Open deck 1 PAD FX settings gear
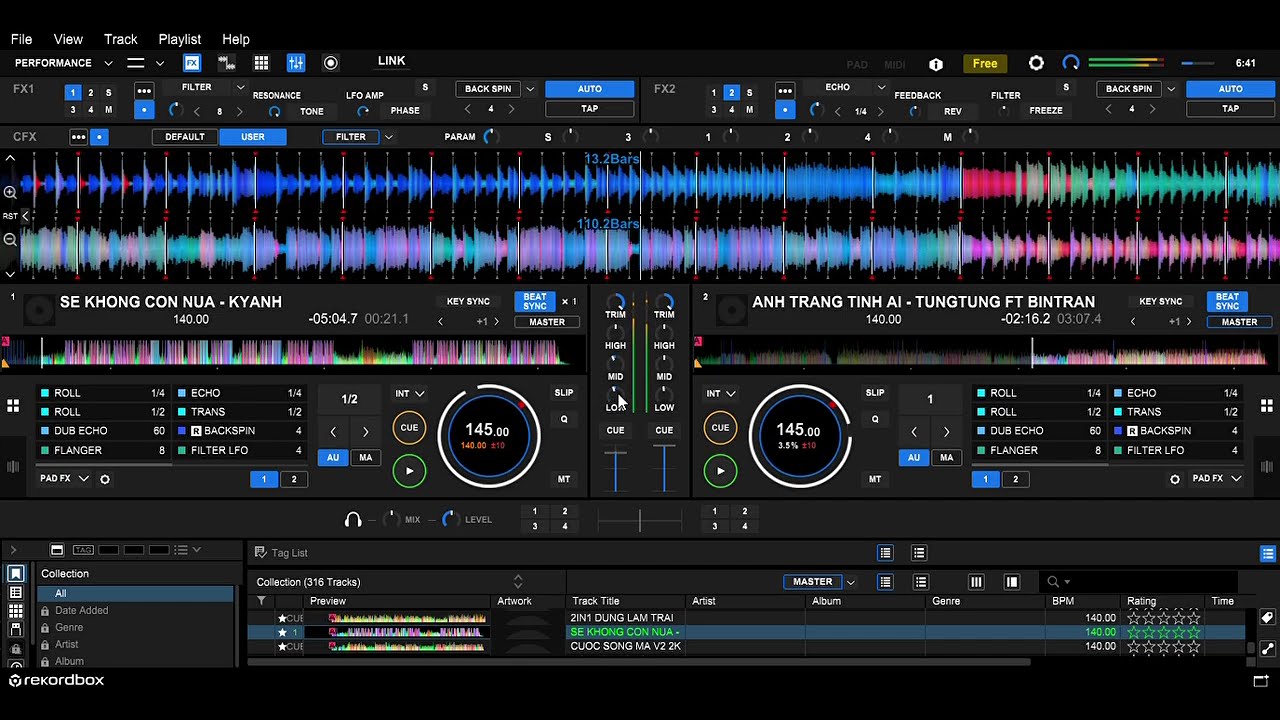Screen dimensions: 1280x720 tap(105, 479)
